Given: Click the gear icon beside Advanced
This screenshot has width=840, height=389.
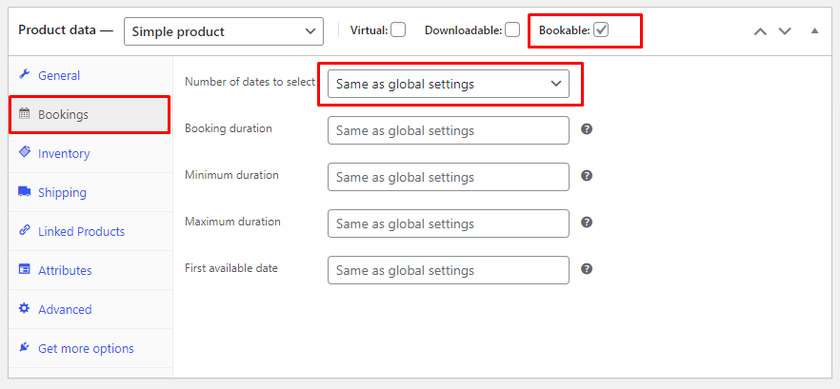Looking at the screenshot, I should 24,309.
